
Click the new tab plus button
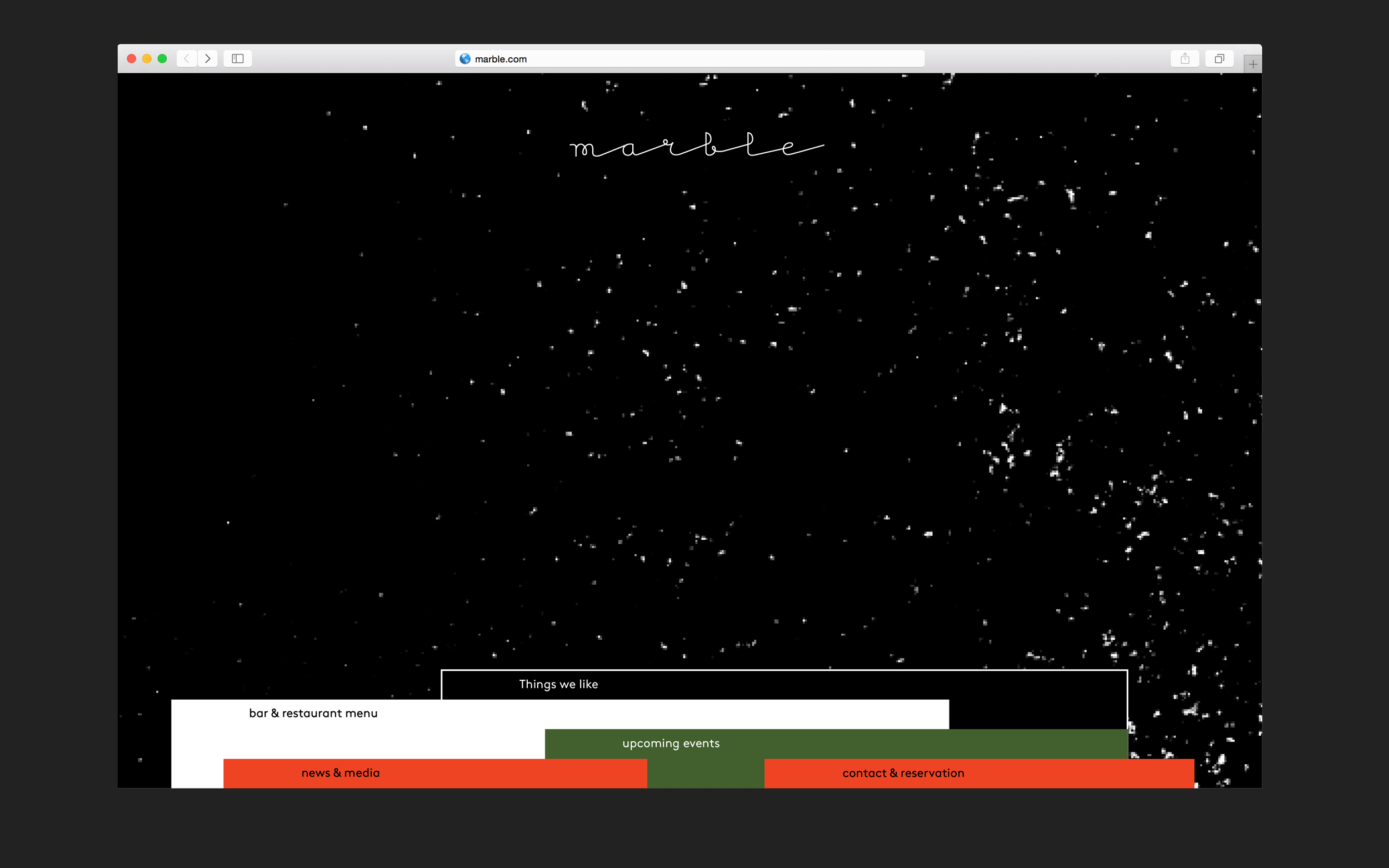[x=1252, y=64]
